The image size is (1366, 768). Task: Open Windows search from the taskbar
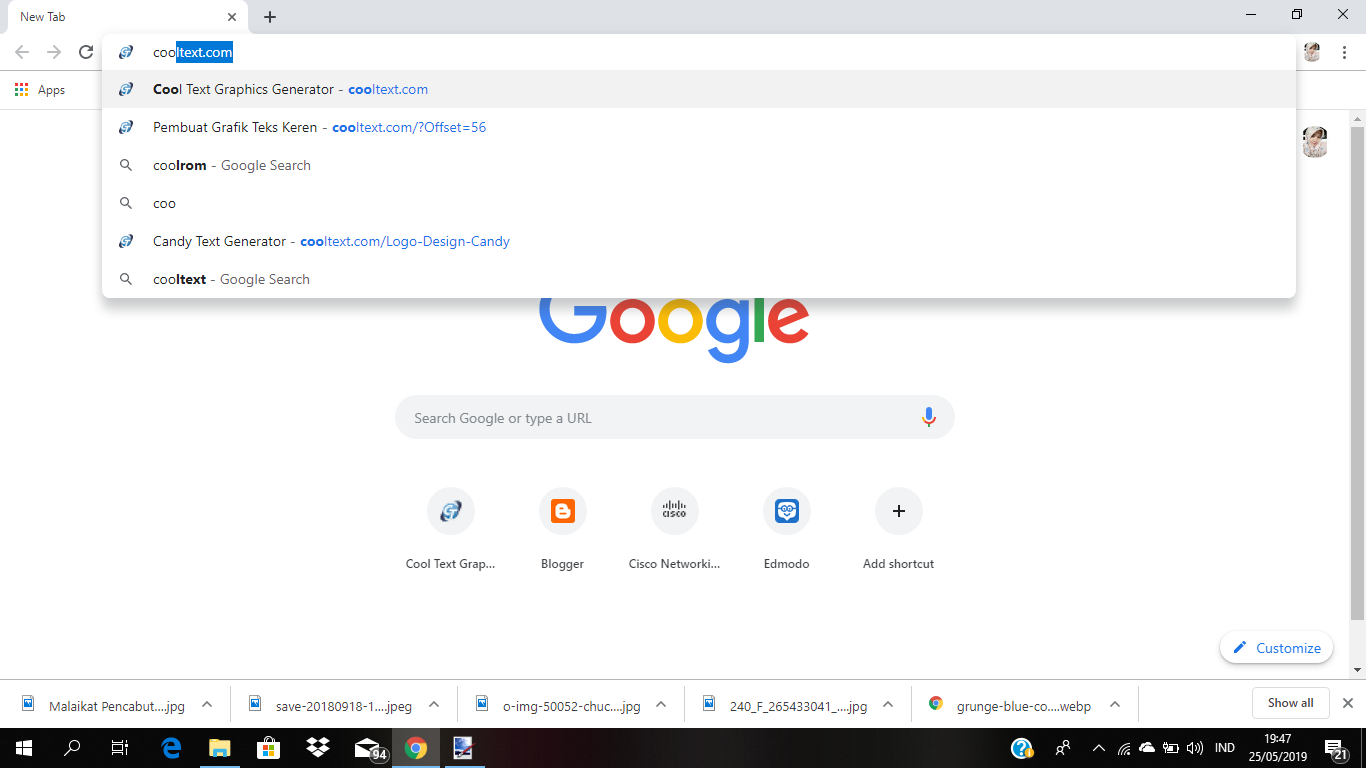72,748
